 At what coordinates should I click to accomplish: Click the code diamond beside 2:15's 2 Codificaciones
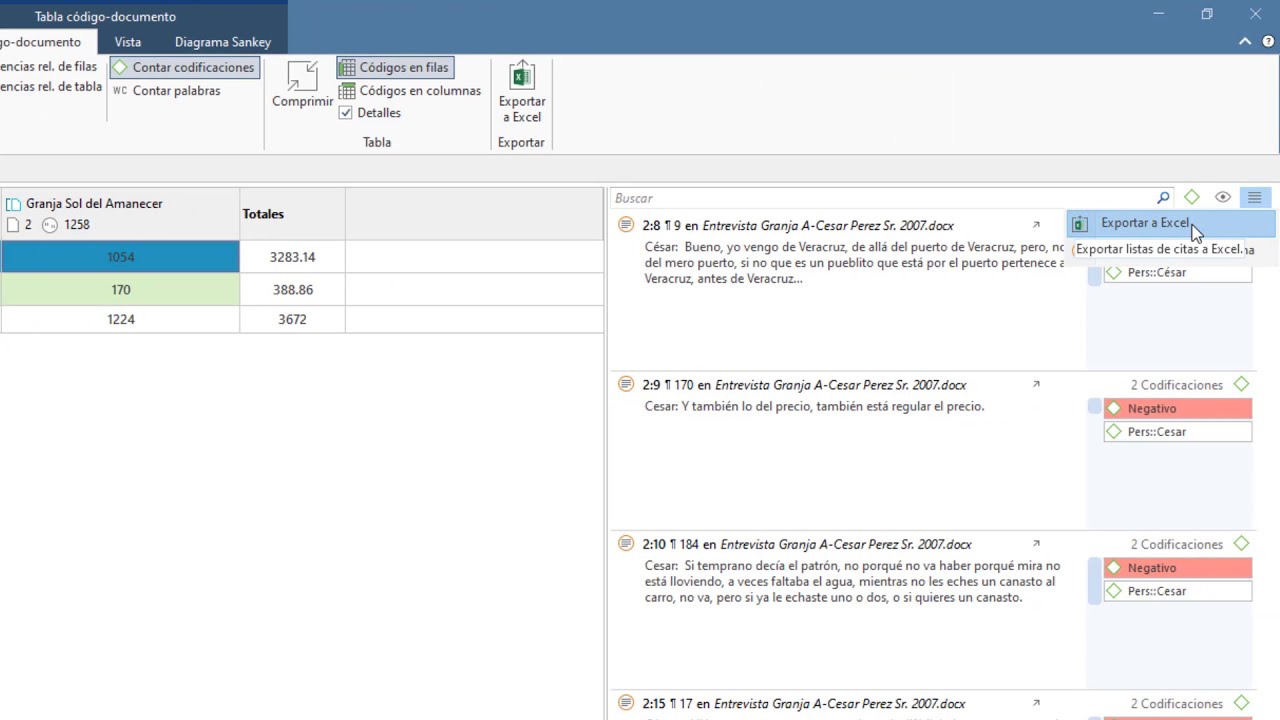(x=1241, y=703)
